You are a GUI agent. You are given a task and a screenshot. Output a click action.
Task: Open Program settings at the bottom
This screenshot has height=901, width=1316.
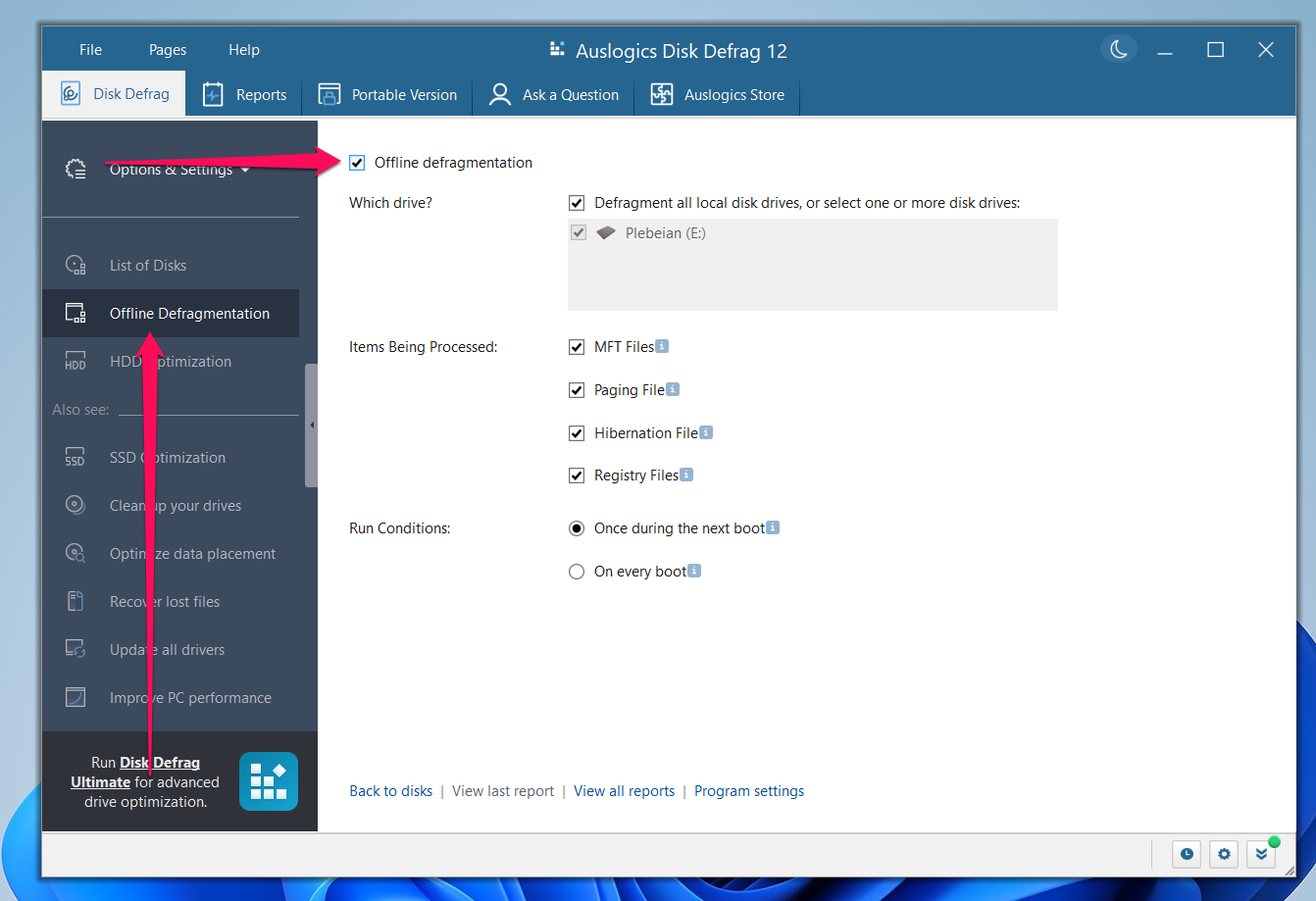click(x=748, y=790)
